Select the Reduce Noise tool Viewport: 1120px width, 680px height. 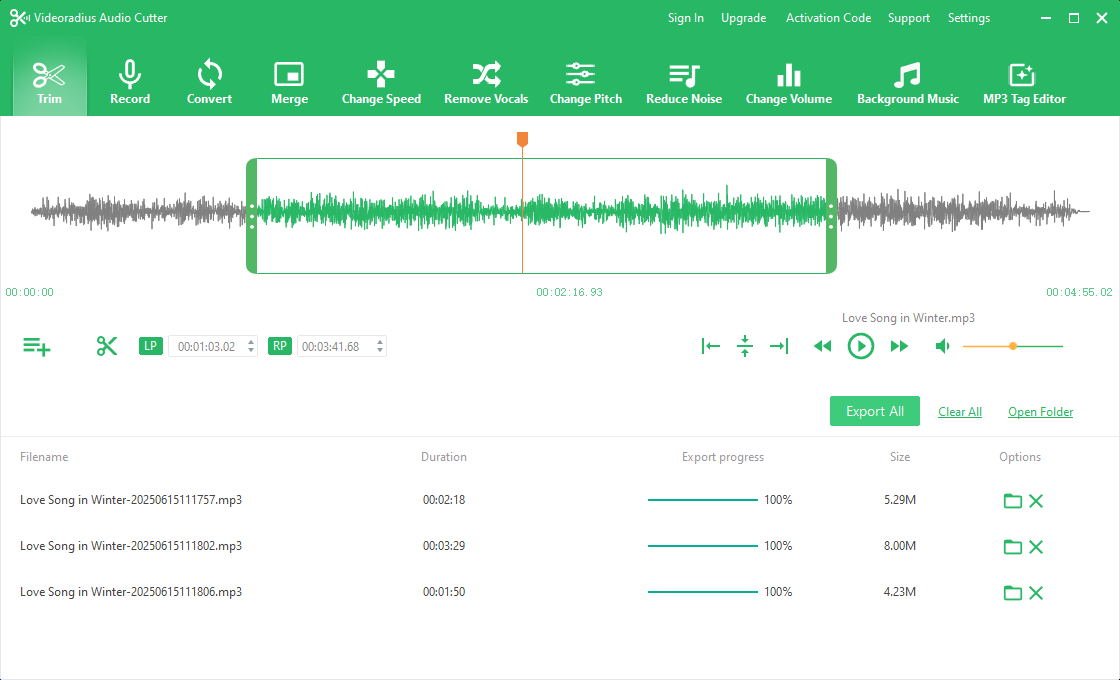click(x=684, y=82)
